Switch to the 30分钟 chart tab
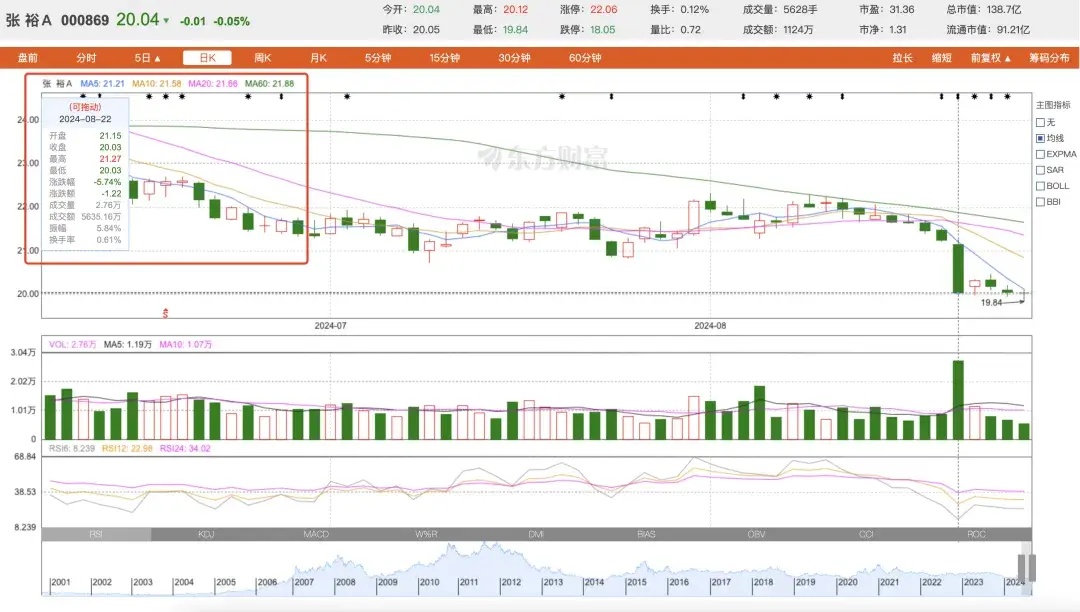 pos(514,58)
